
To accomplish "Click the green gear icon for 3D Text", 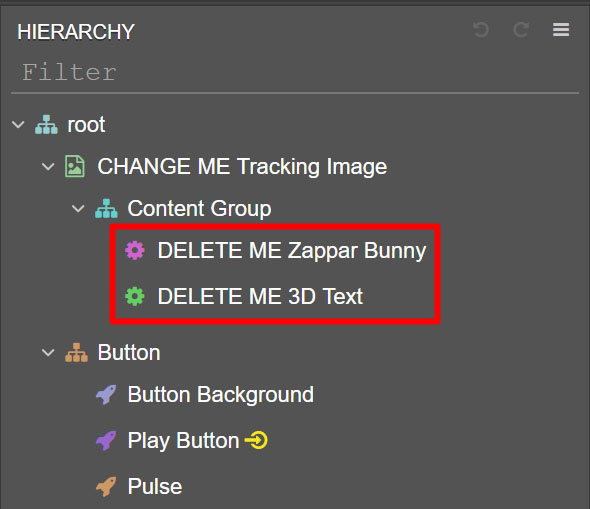I will coord(135,296).
